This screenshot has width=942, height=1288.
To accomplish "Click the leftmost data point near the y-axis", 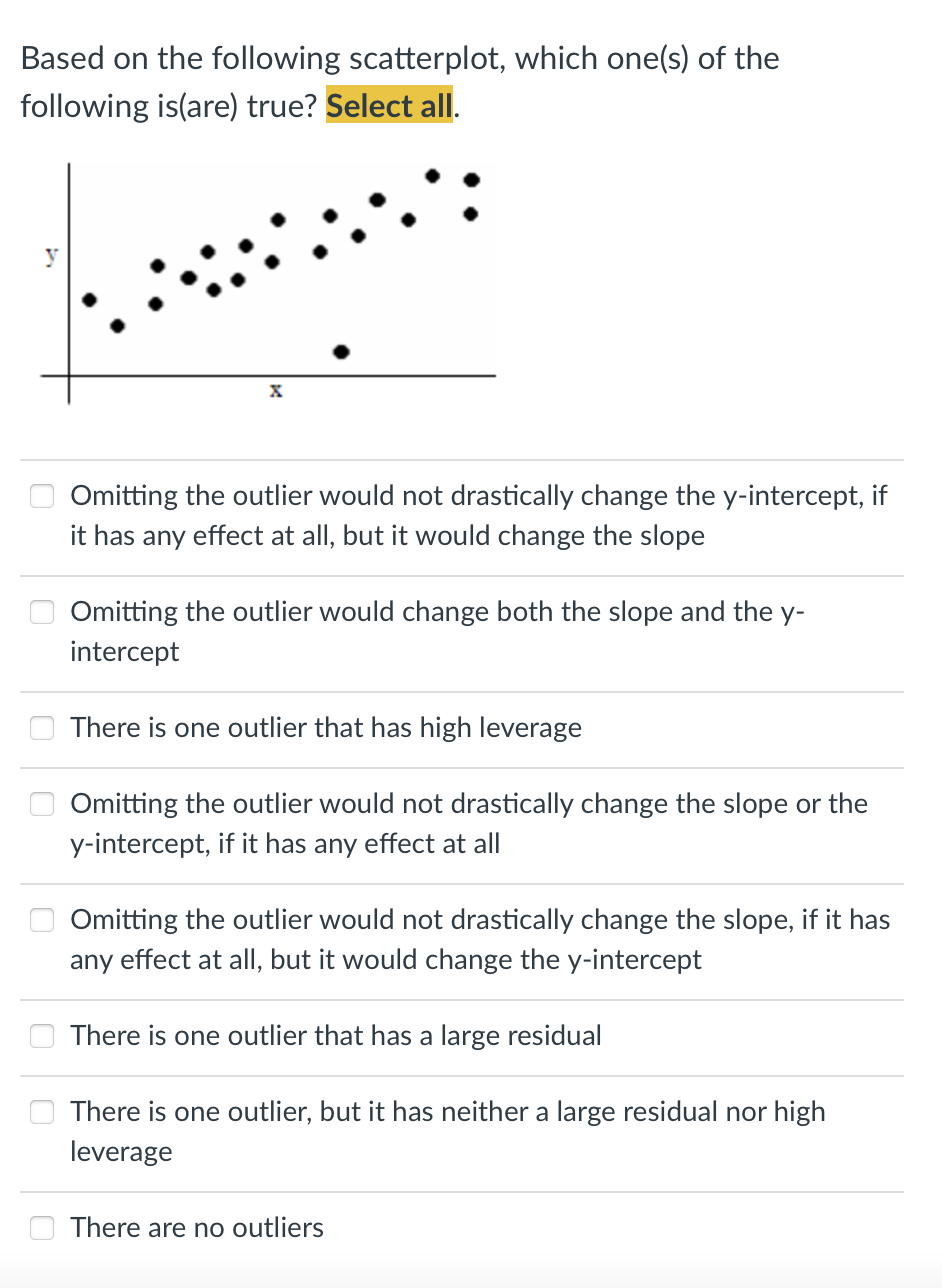I will [x=89, y=298].
